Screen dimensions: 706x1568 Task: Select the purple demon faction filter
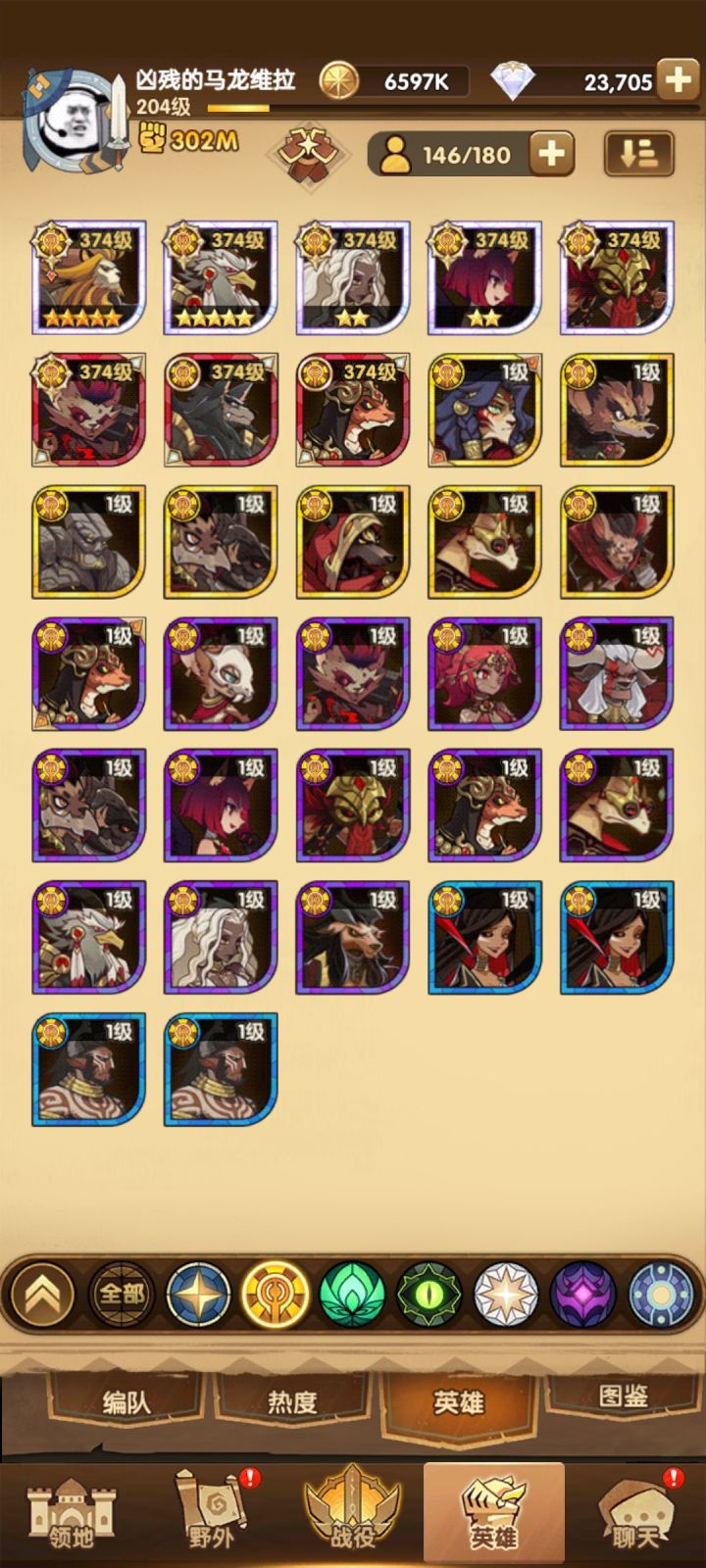coord(582,1294)
